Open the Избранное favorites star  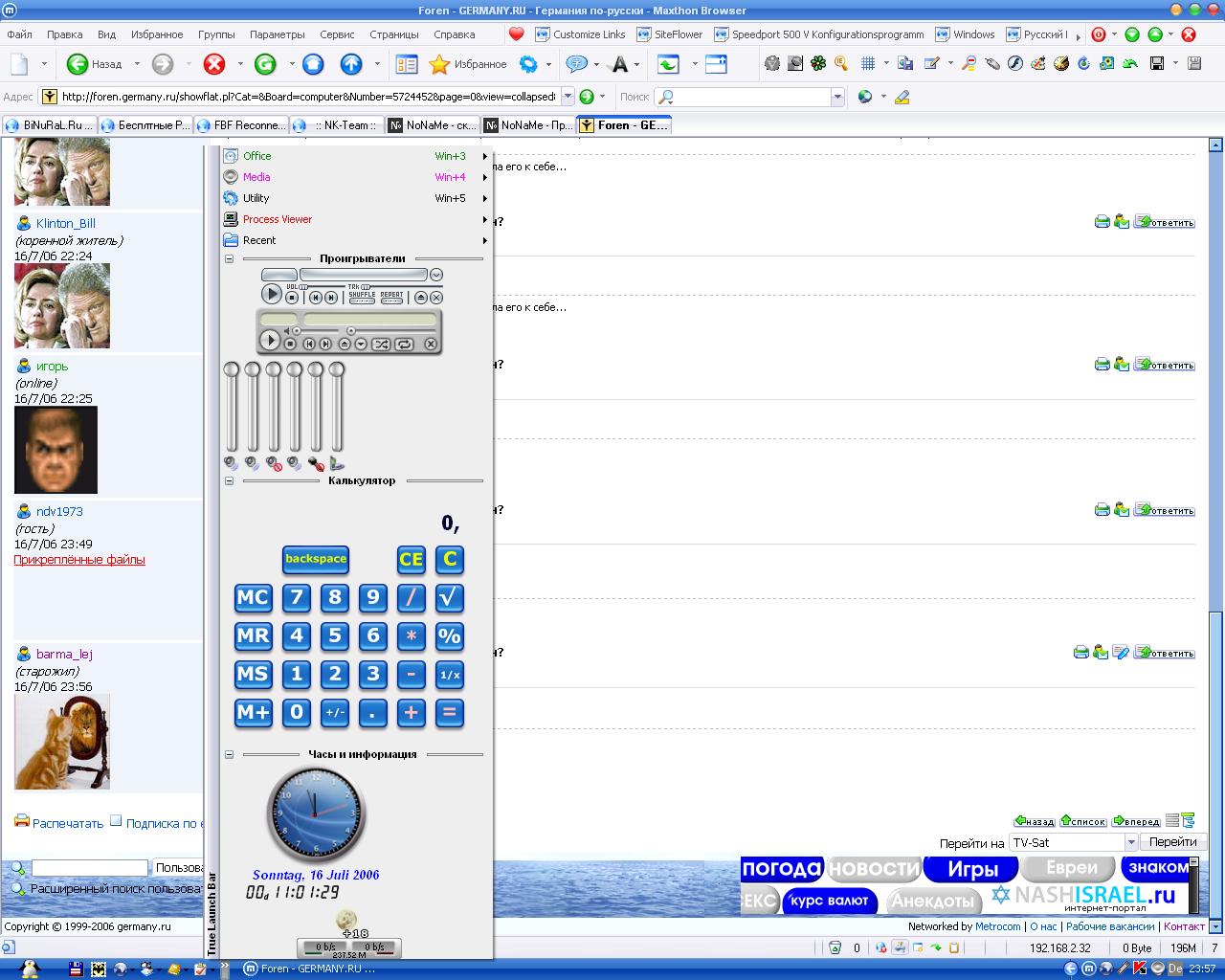tap(439, 64)
